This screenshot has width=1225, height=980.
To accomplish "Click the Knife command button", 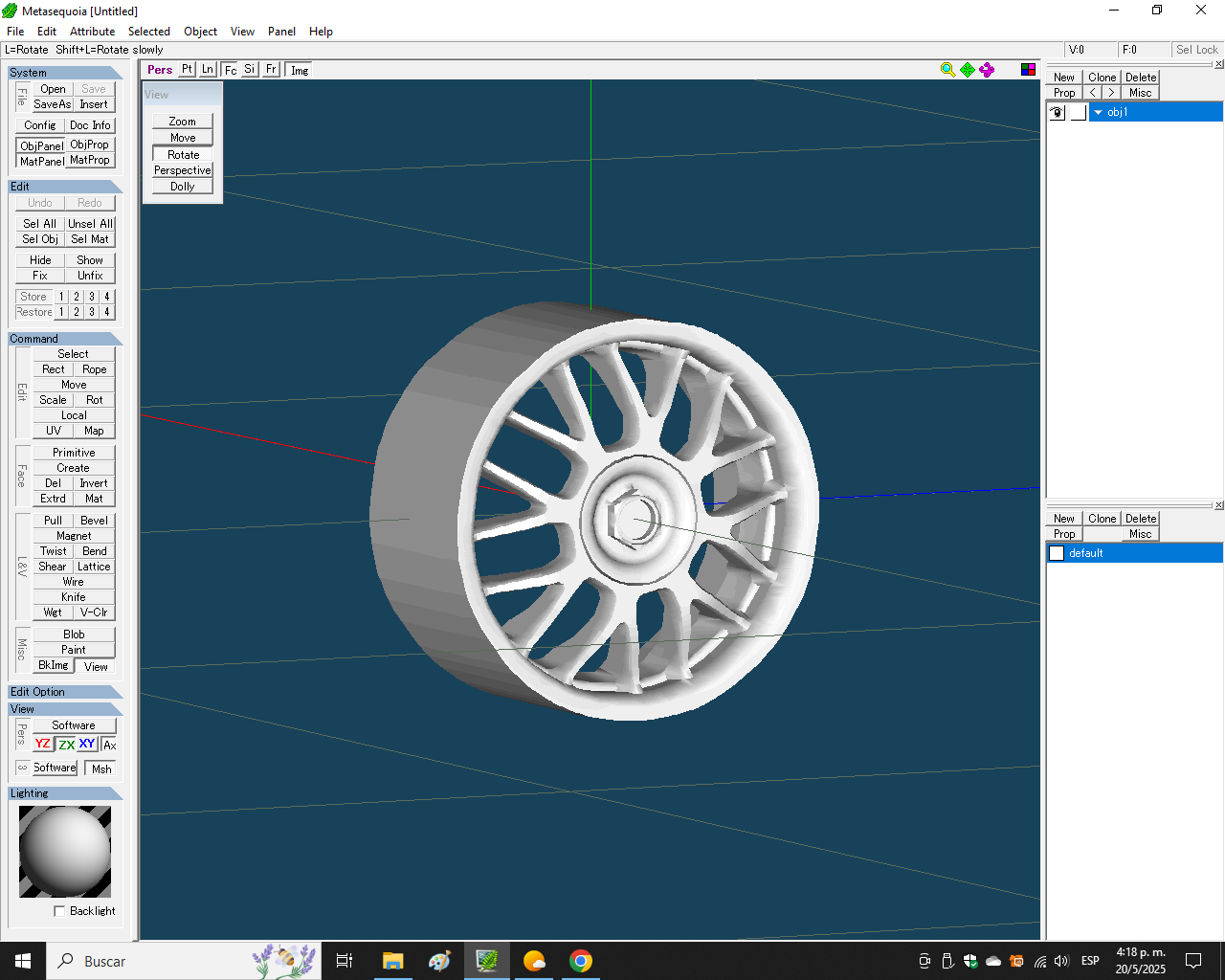I will click(x=74, y=597).
